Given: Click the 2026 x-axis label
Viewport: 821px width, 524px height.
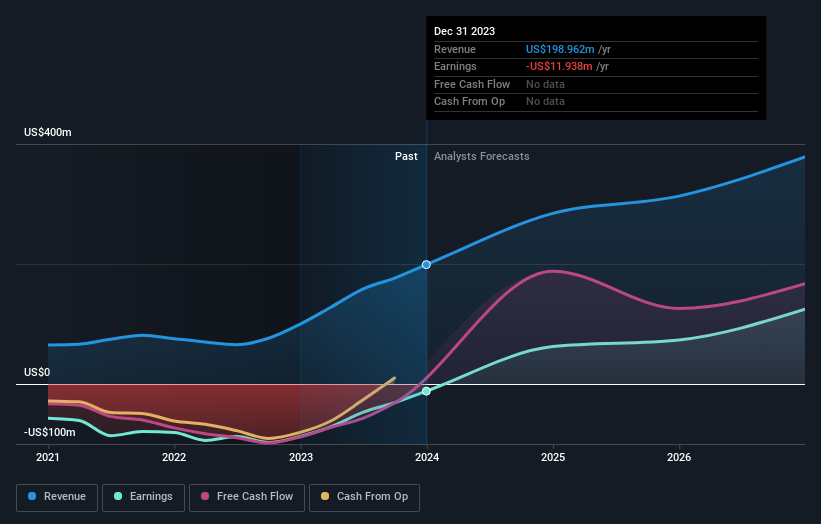Looking at the screenshot, I should click(679, 458).
